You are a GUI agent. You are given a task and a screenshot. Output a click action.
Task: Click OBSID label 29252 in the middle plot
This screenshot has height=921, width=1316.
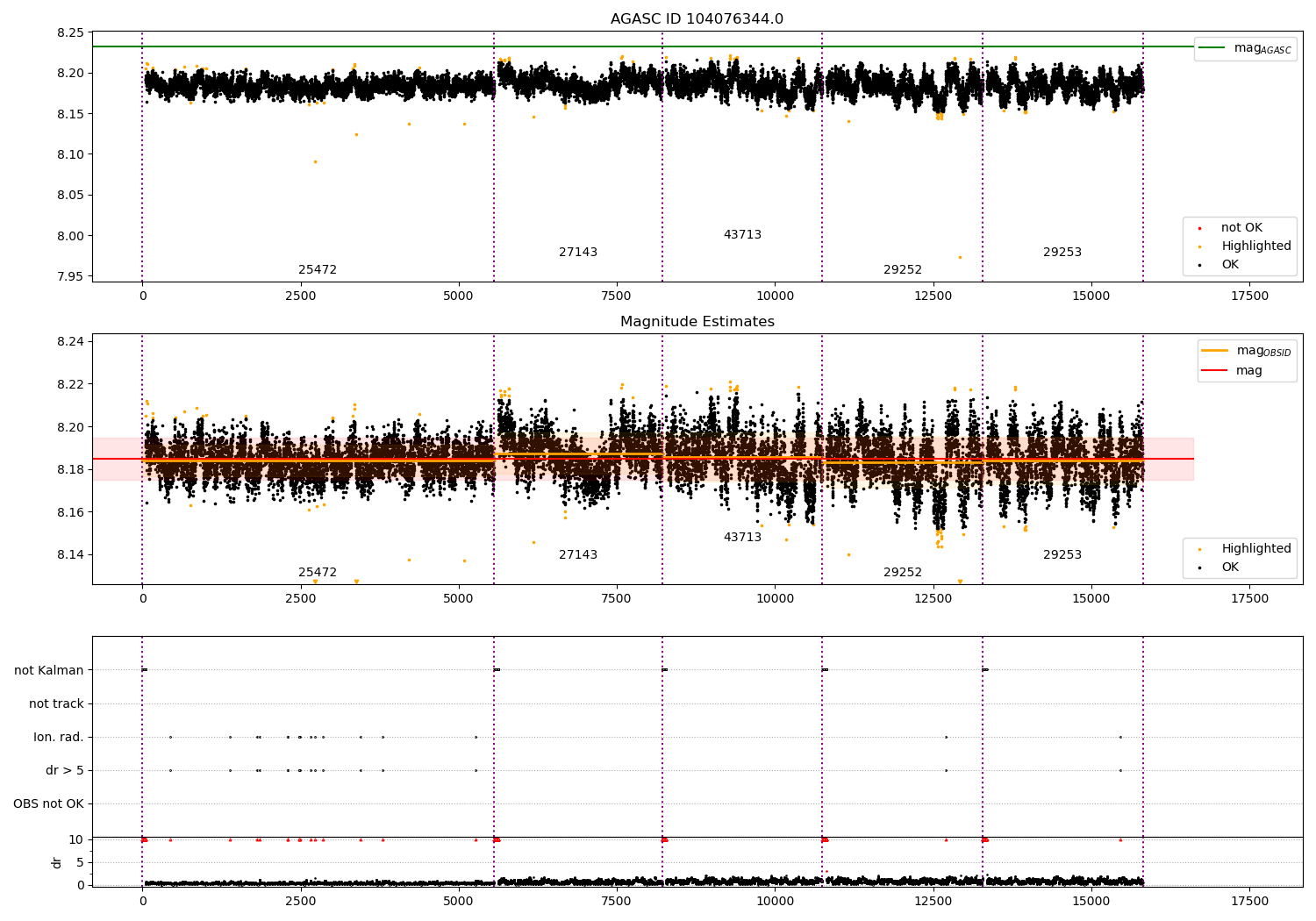click(903, 573)
